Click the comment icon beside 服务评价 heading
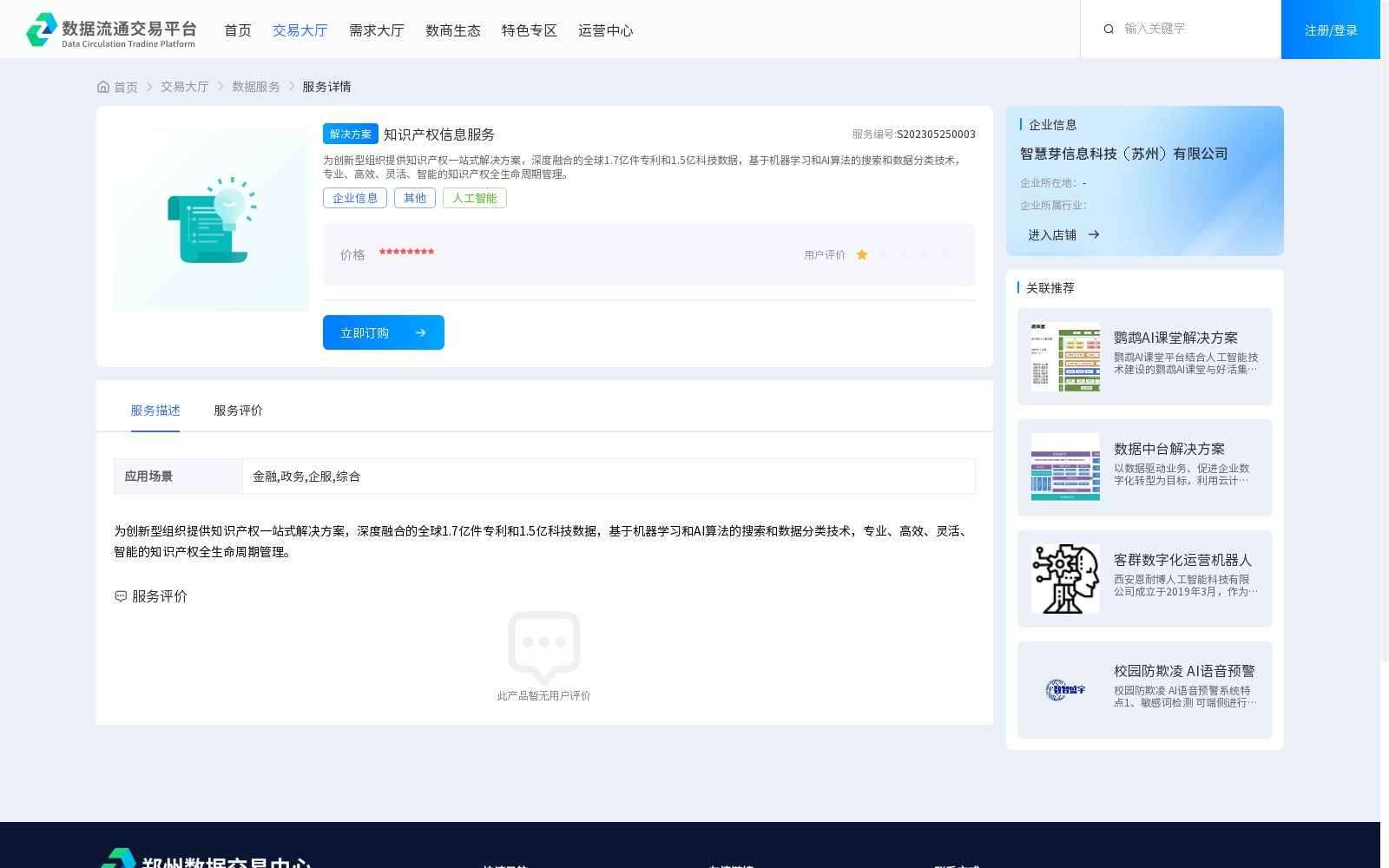The height and width of the screenshot is (868, 1389). [x=121, y=596]
